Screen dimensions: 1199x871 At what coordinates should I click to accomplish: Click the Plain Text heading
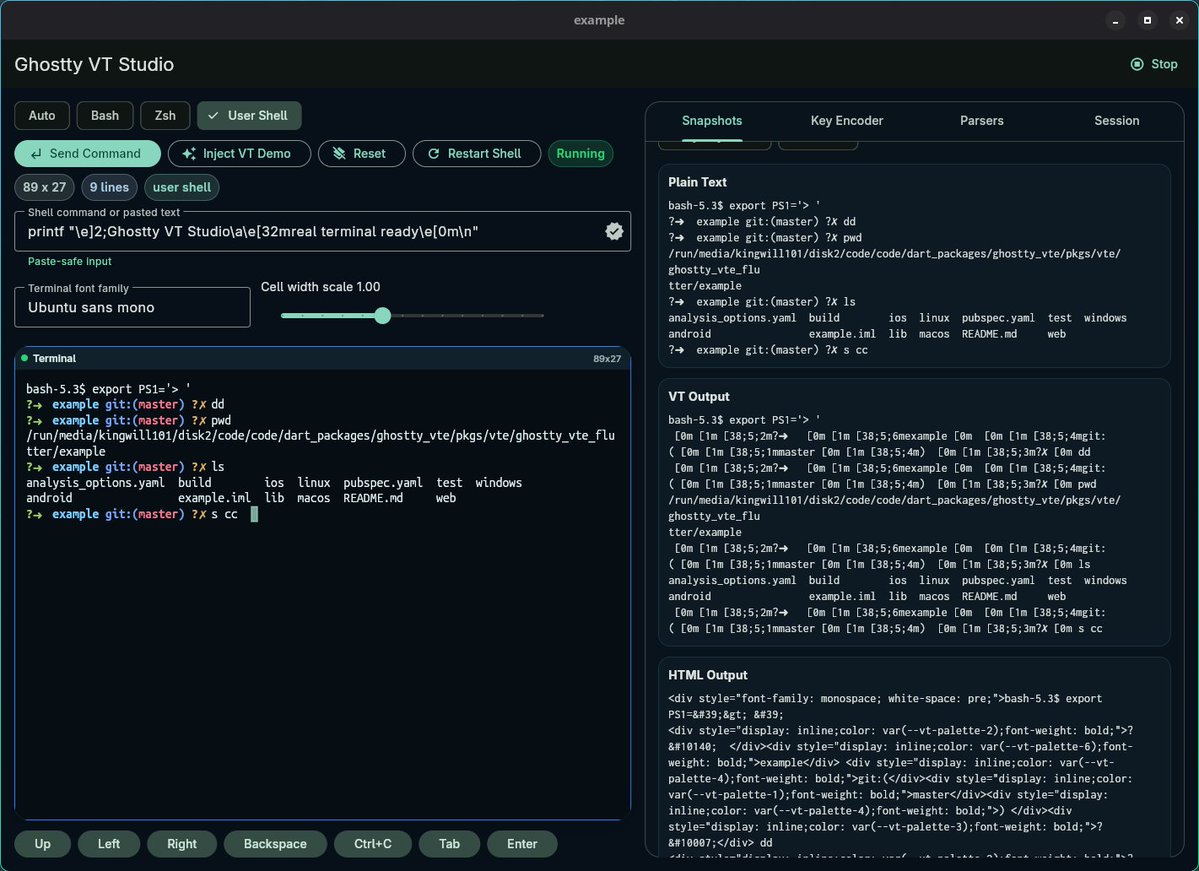point(697,182)
